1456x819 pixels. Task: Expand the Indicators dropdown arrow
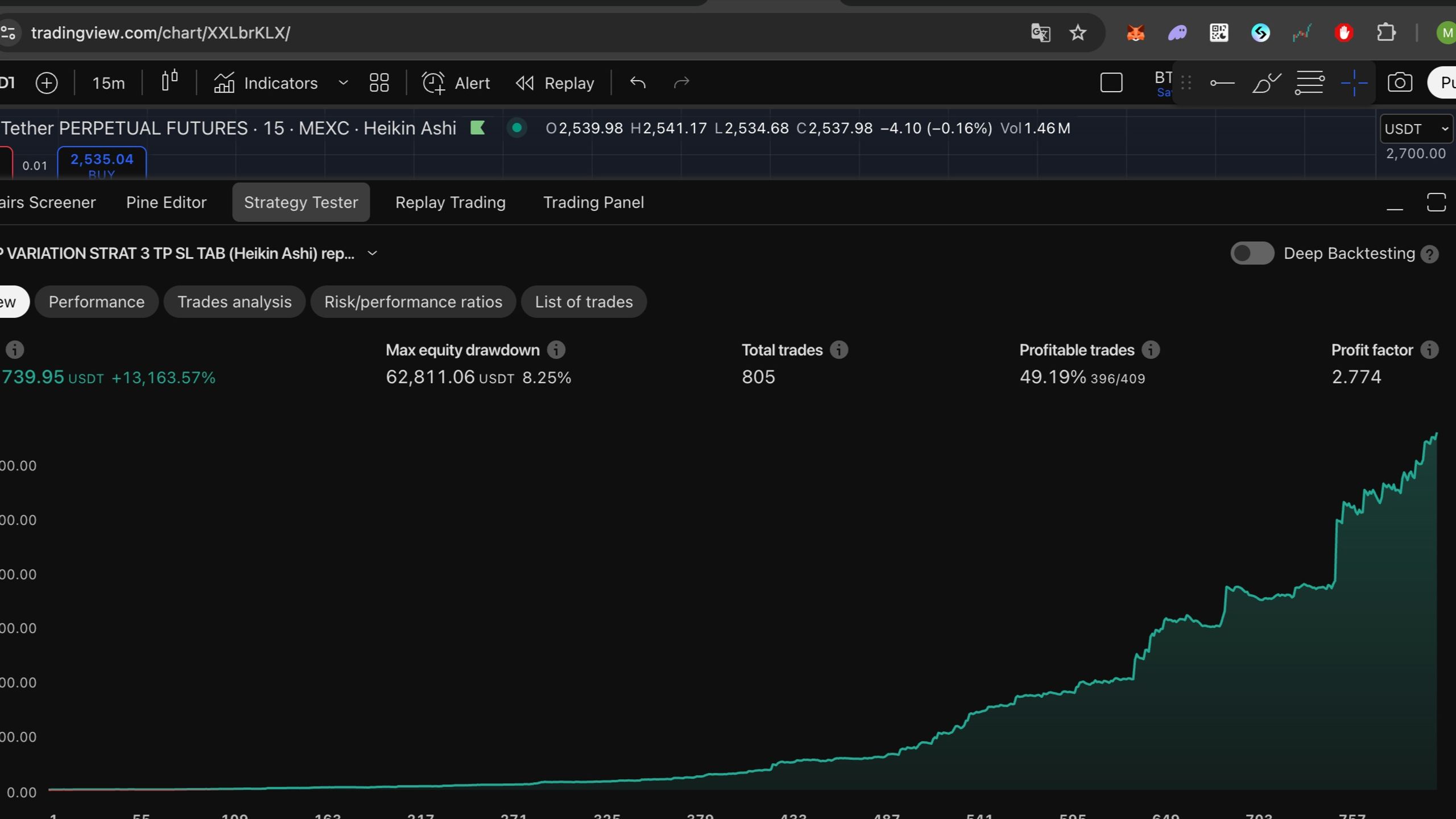tap(343, 83)
